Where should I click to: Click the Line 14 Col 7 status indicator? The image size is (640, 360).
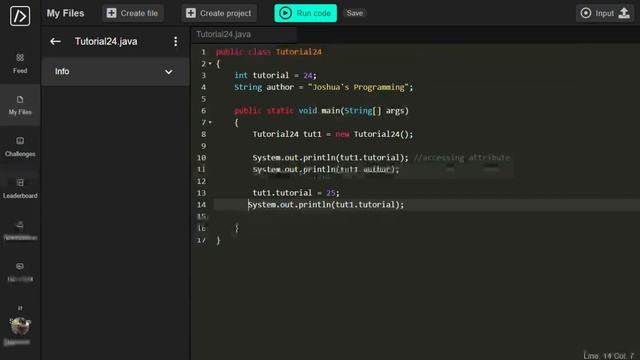609,356
